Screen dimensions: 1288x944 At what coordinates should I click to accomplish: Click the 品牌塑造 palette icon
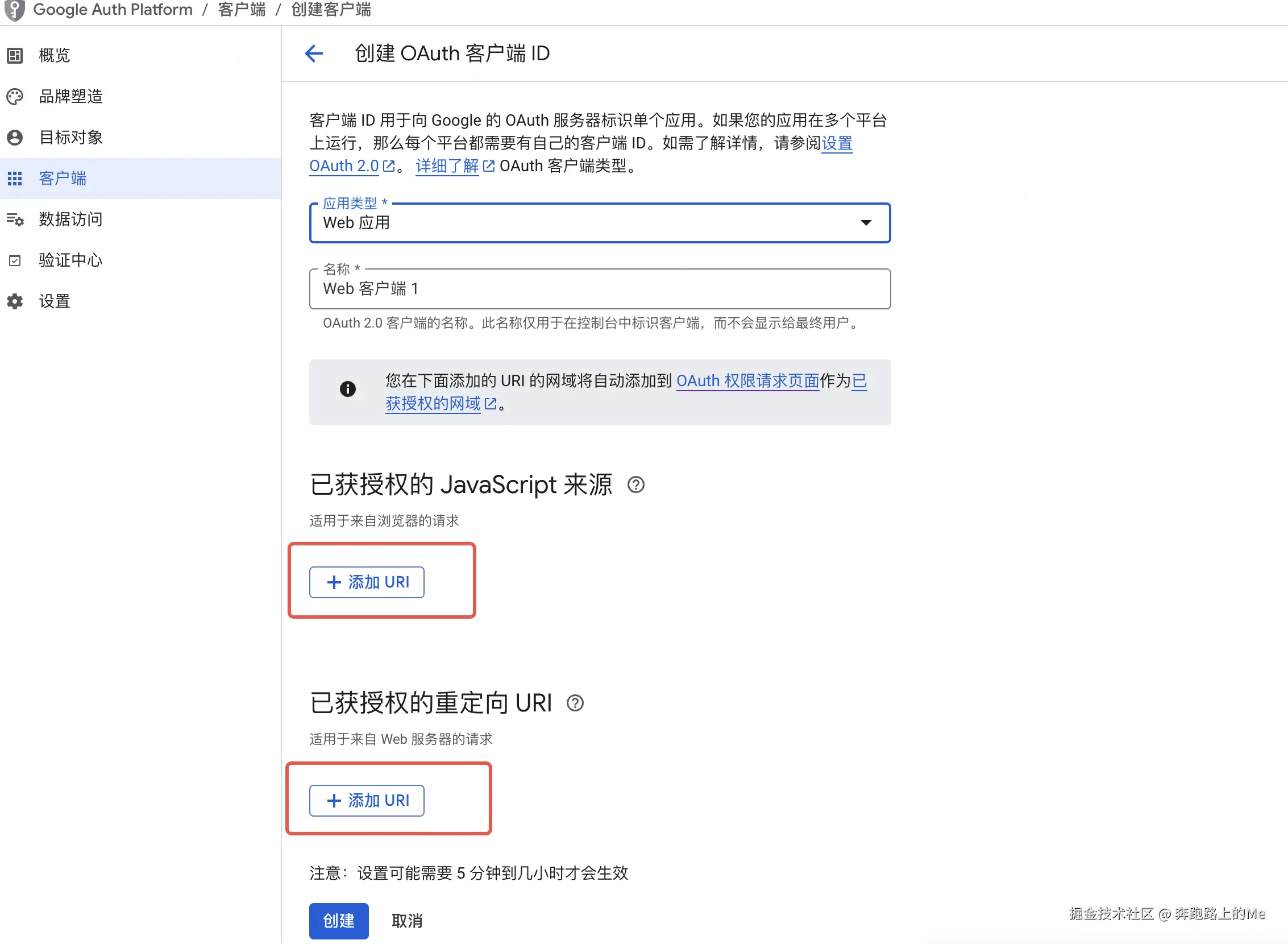(x=15, y=97)
